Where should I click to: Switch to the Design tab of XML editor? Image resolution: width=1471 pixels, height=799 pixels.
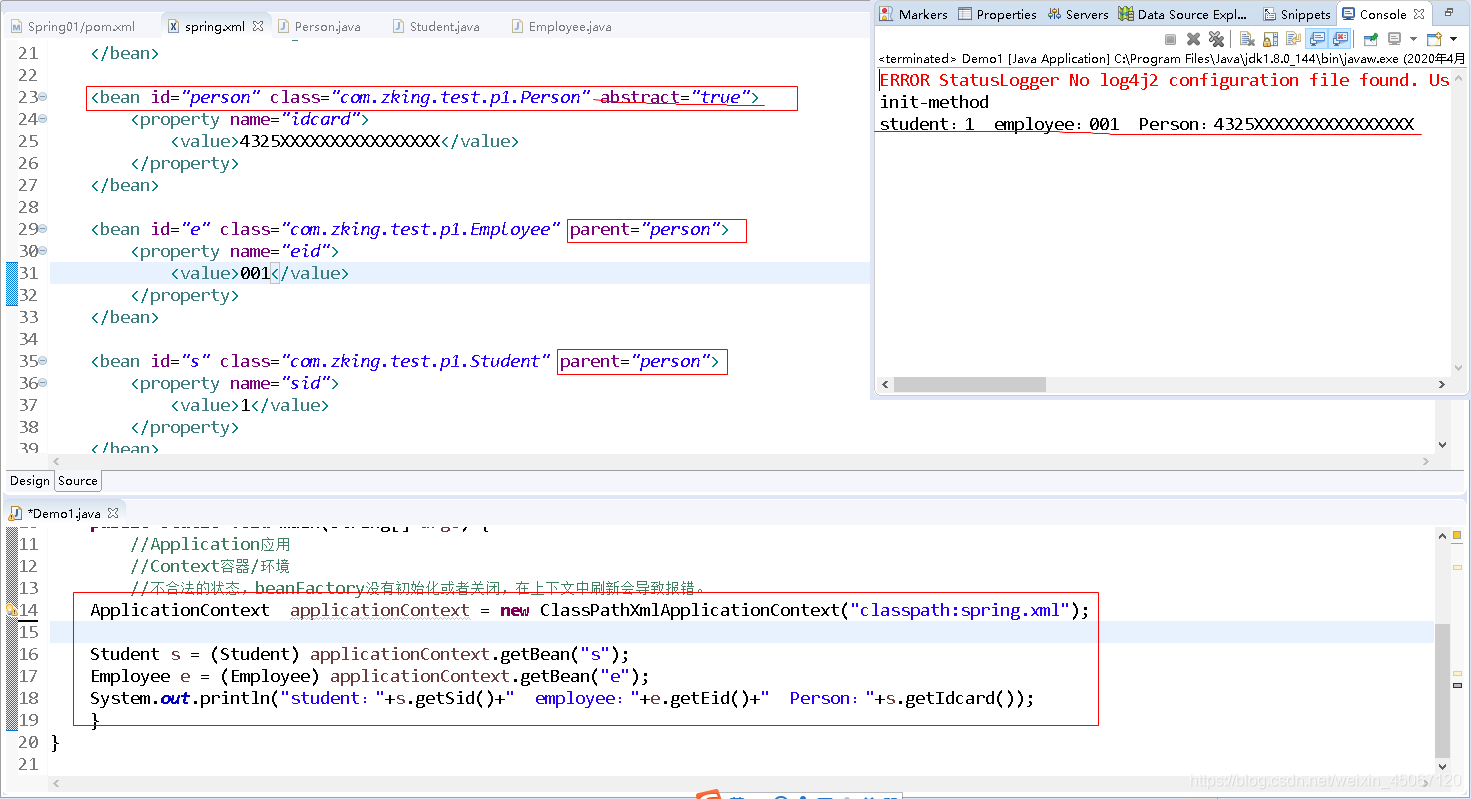[x=30, y=481]
